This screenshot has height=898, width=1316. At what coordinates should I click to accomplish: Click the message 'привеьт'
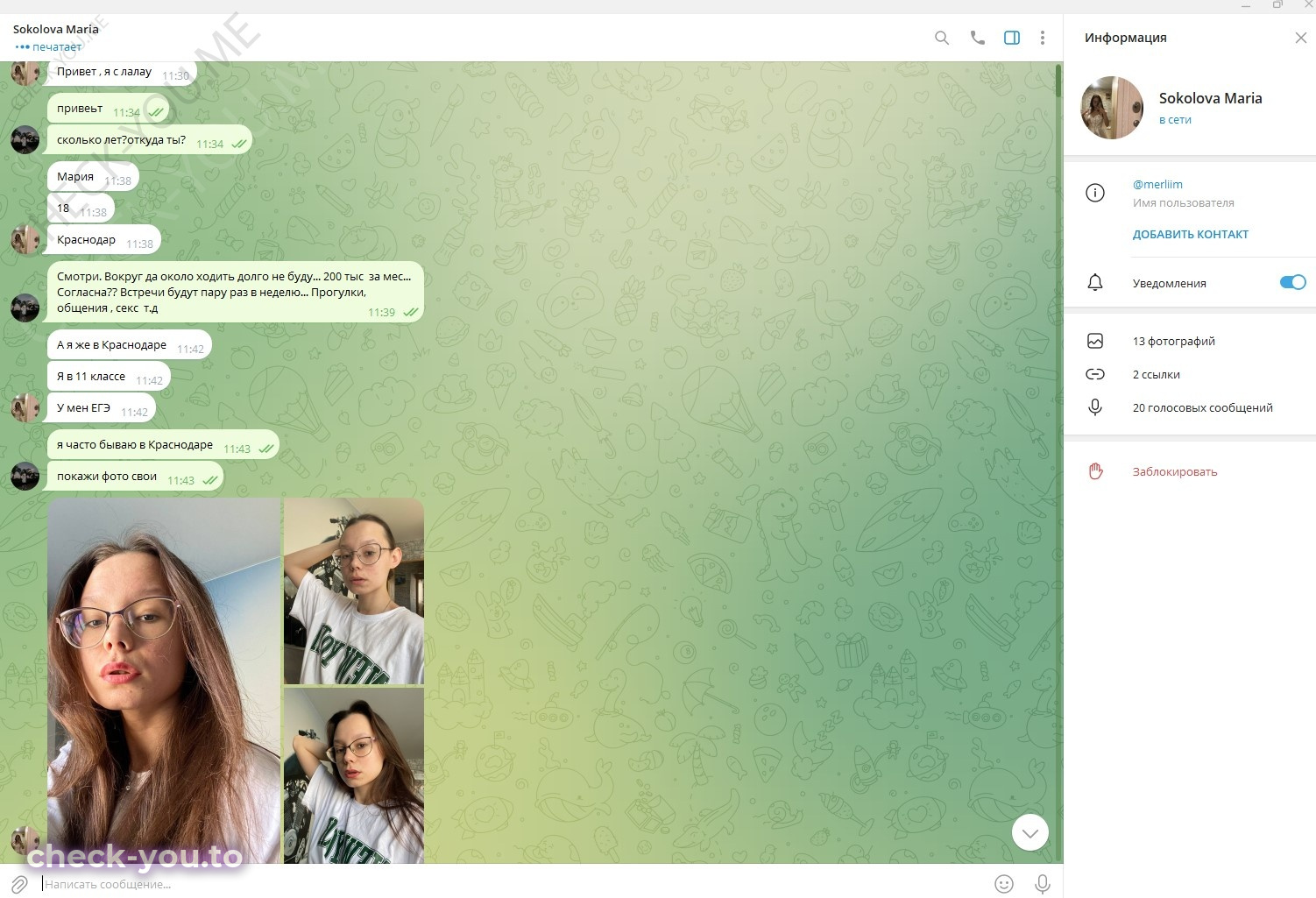[109, 109]
